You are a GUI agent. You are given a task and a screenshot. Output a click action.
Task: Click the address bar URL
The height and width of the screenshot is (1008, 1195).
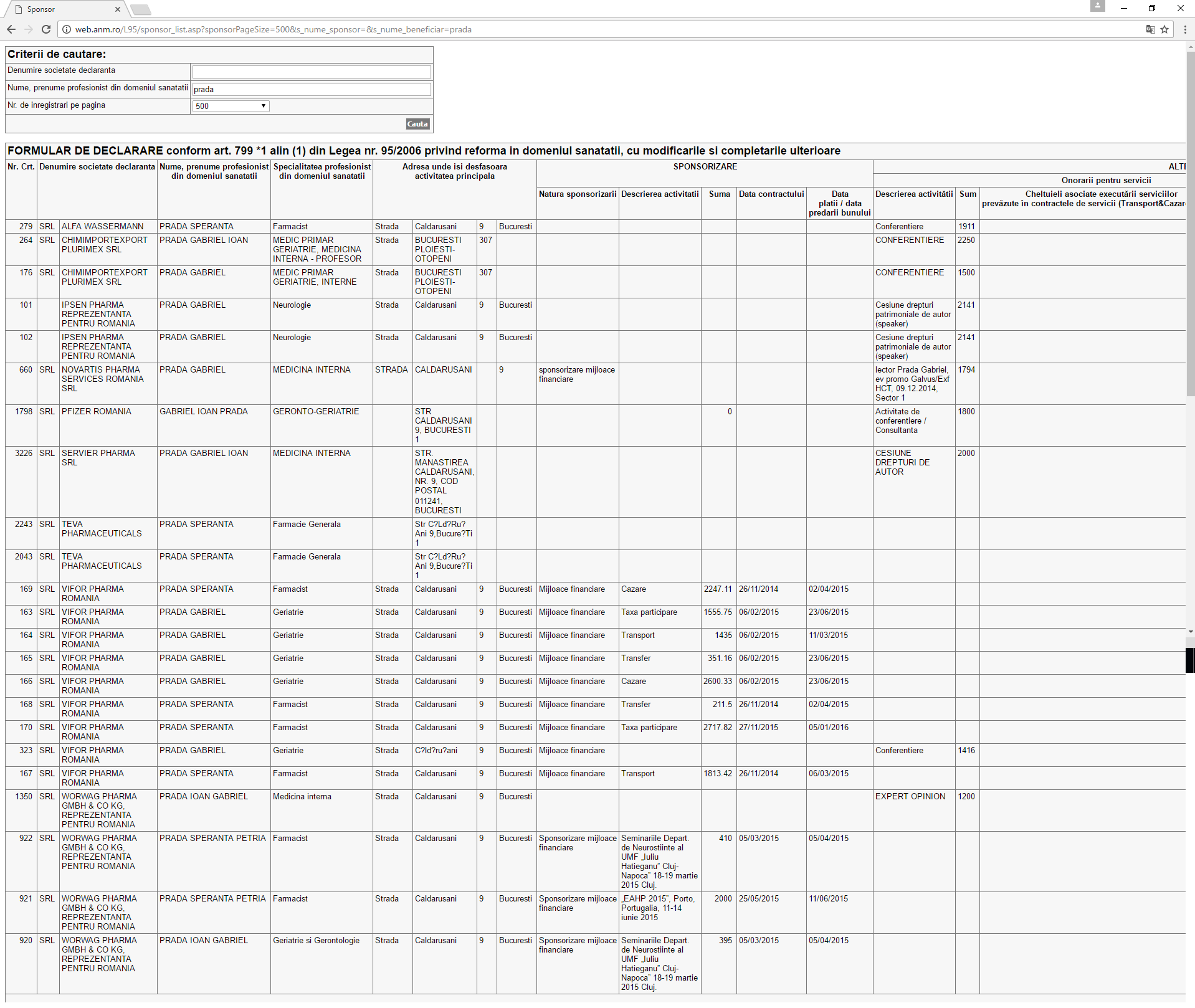(273, 29)
